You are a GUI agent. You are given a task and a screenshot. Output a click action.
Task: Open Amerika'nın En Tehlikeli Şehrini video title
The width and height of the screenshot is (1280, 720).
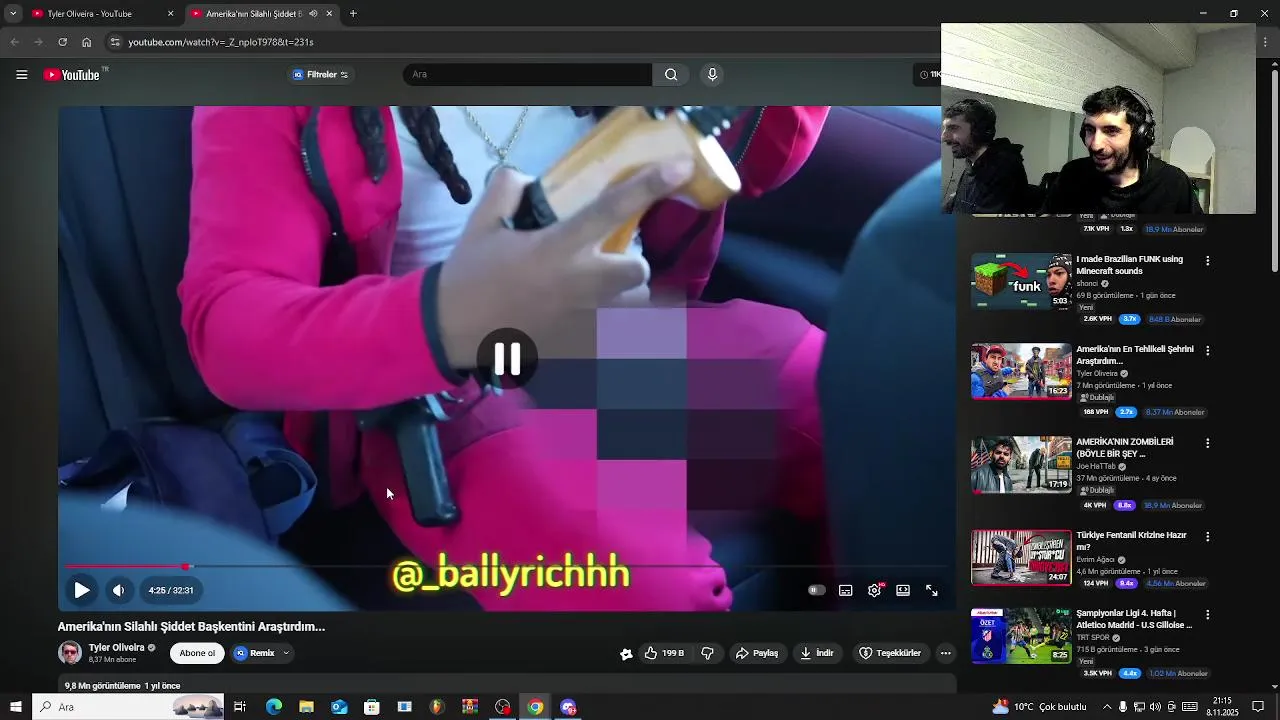click(1135, 355)
